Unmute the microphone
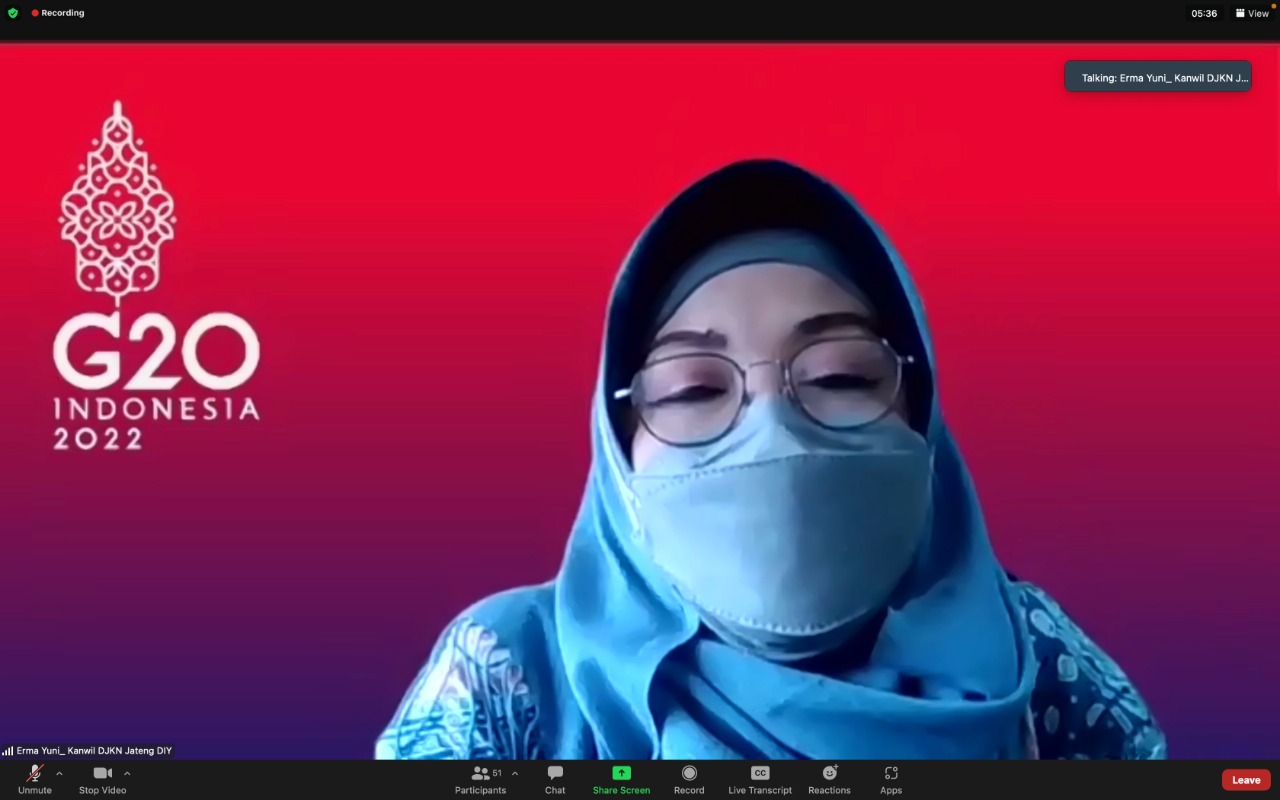This screenshot has height=800, width=1280. click(35, 779)
